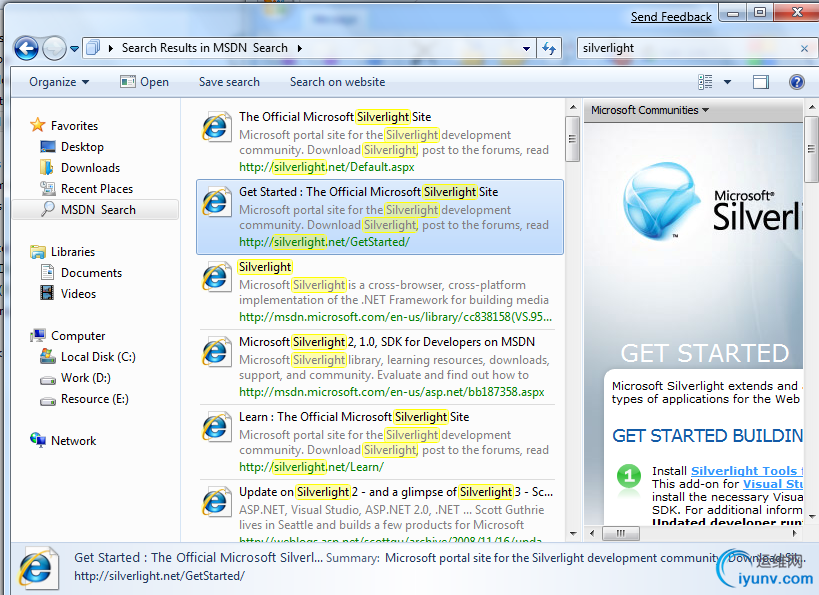Viewport: 819px width, 595px height.
Task: Select Downloads in Favorites
Action: click(x=90, y=168)
